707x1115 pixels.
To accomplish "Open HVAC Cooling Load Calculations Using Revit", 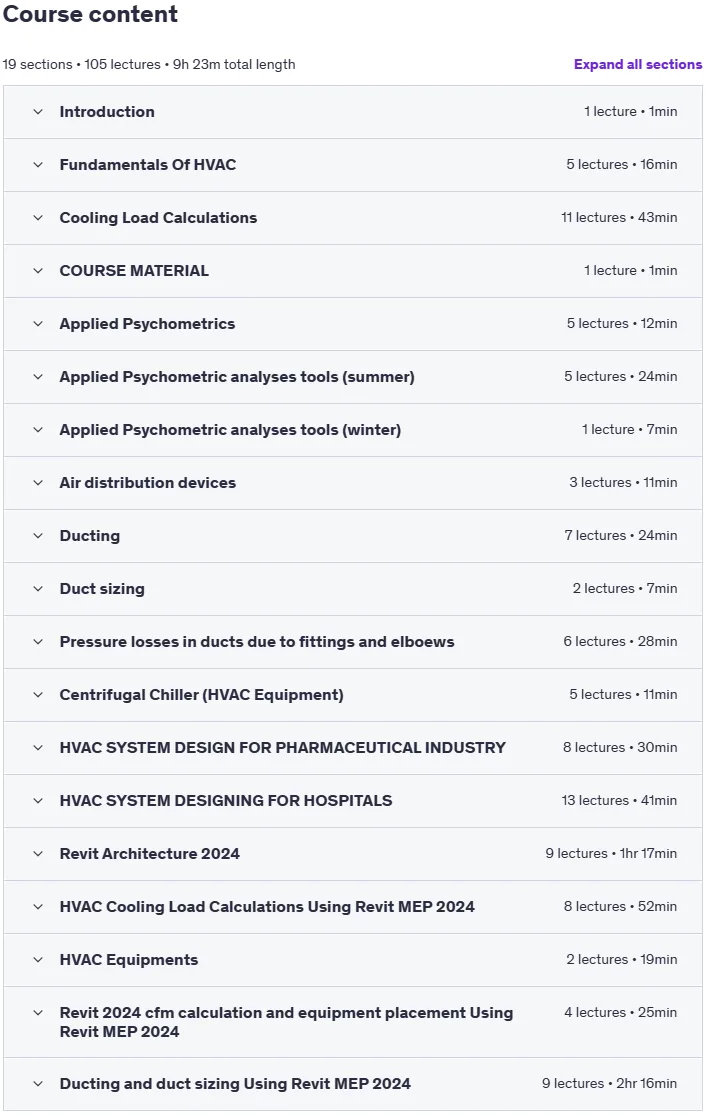I will (353, 907).
